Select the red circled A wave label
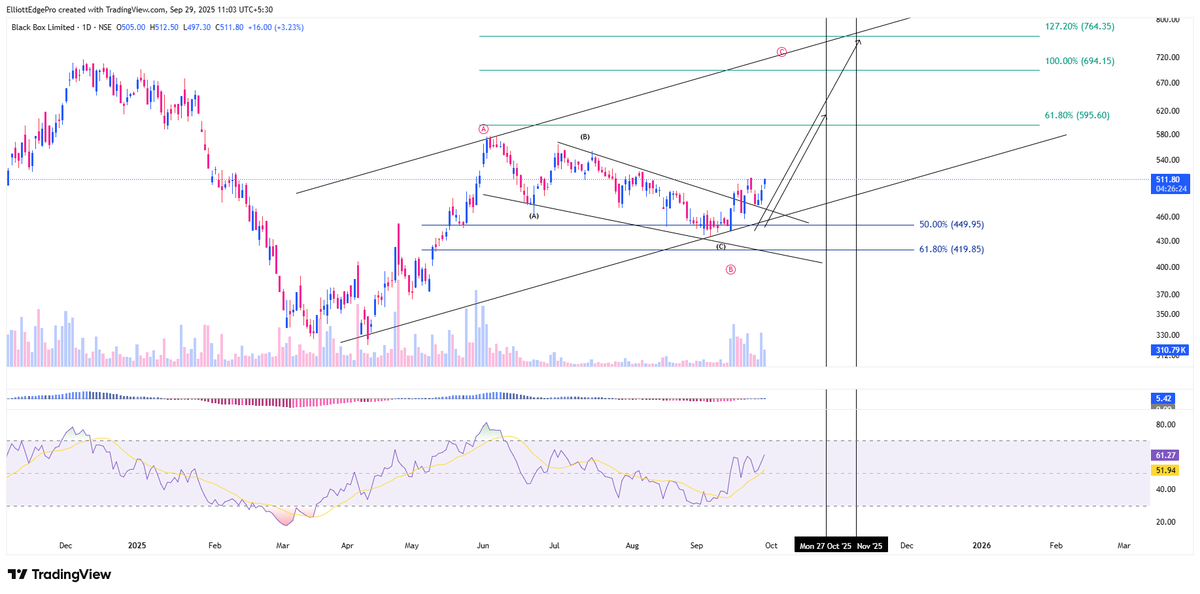1200x594 pixels. (x=483, y=129)
